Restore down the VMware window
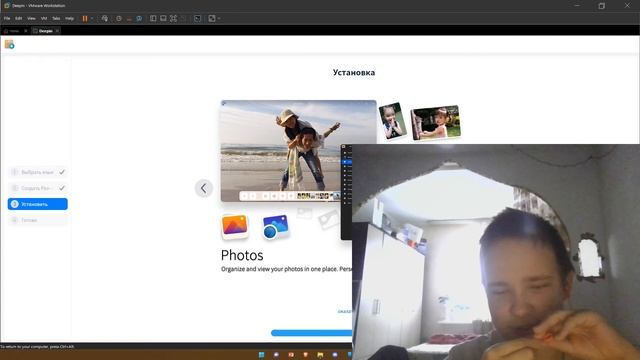This screenshot has width=640, height=360. [x=602, y=6]
